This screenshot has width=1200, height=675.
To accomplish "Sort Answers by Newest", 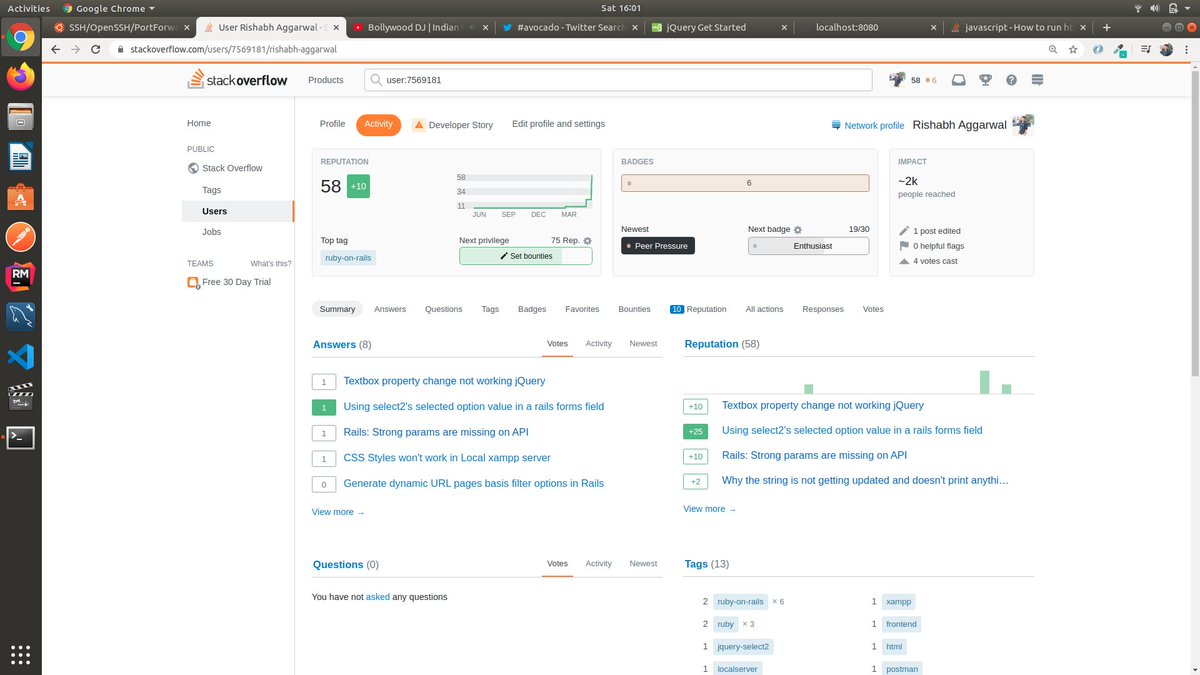I will 643,343.
